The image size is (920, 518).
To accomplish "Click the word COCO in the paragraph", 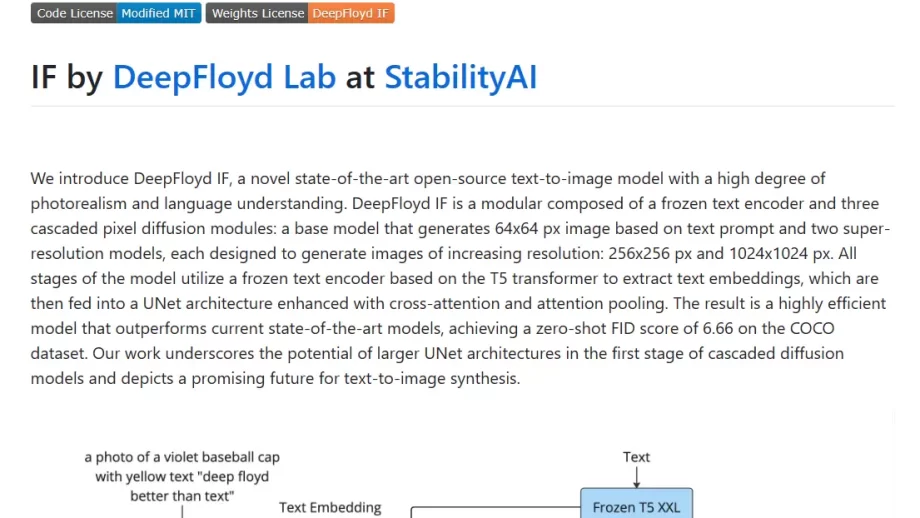I will (812, 329).
